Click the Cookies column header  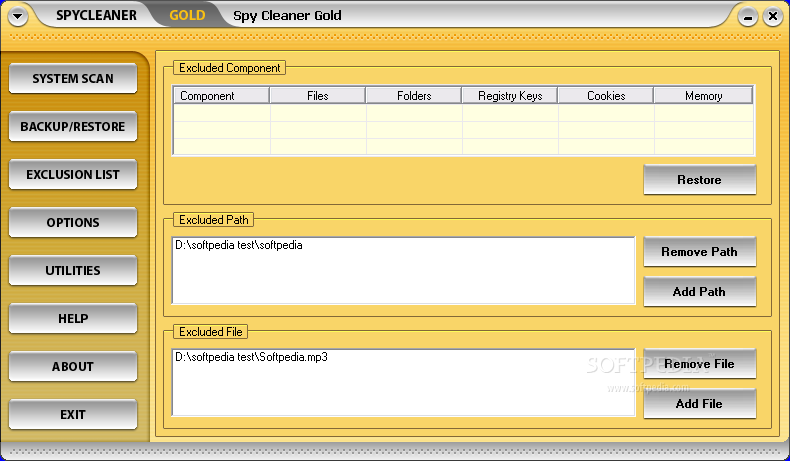(x=606, y=96)
